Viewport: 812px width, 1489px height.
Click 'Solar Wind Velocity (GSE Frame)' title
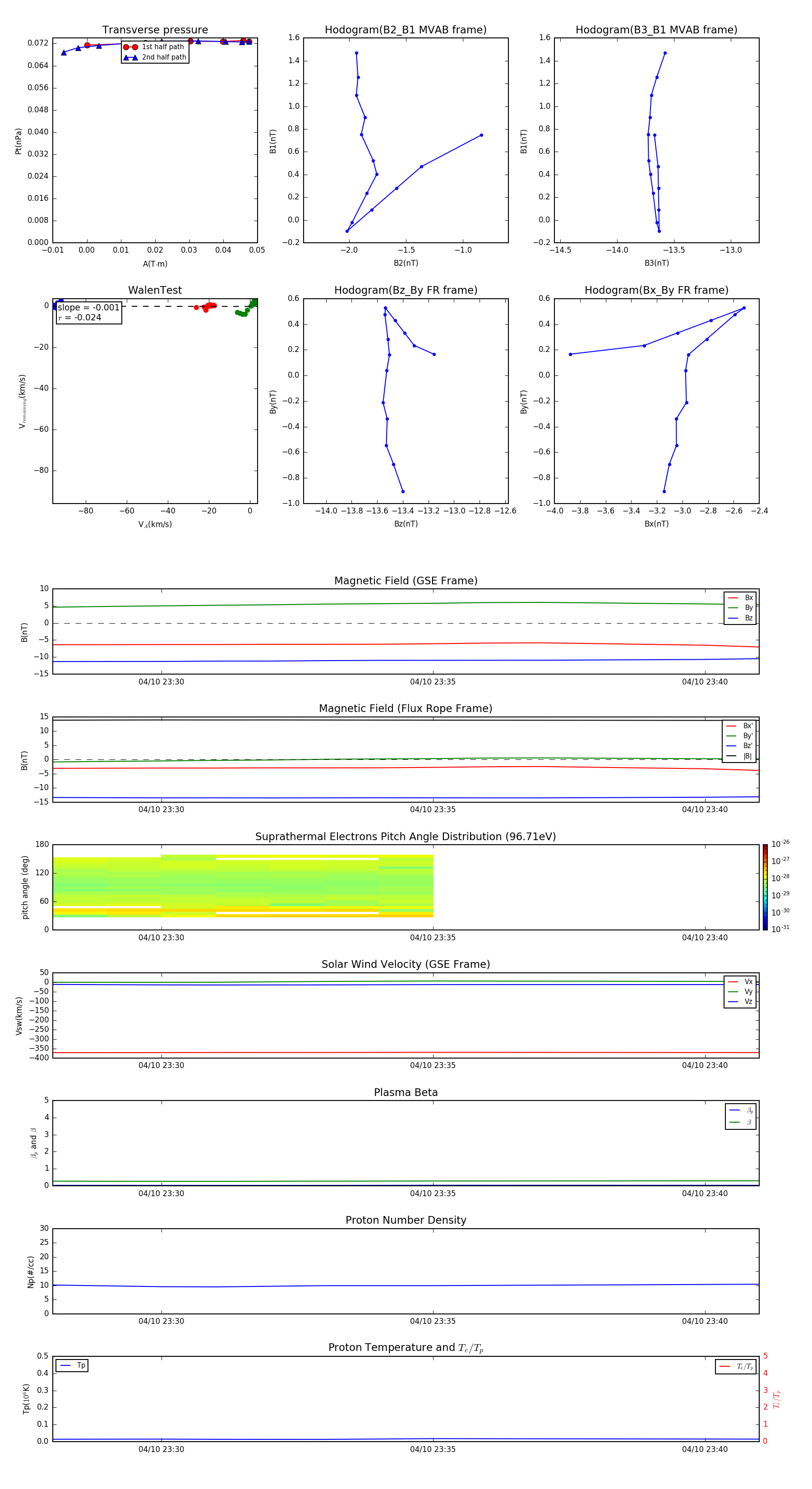(x=406, y=965)
